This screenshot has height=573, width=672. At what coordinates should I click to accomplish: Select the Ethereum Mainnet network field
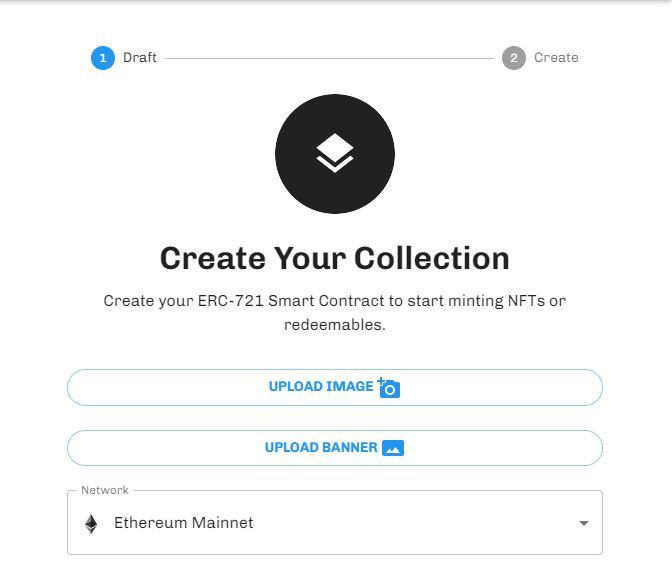[335, 522]
